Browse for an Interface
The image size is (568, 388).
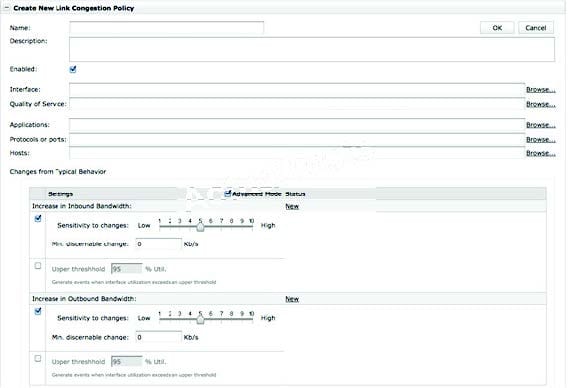pos(540,89)
